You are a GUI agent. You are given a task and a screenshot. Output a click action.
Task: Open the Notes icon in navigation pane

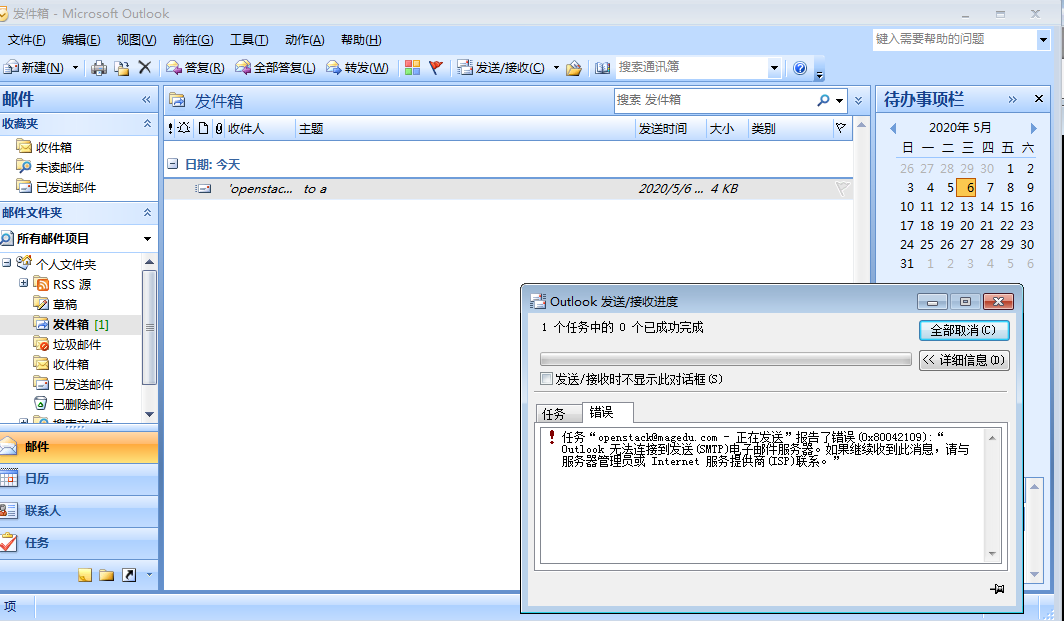[x=85, y=576]
